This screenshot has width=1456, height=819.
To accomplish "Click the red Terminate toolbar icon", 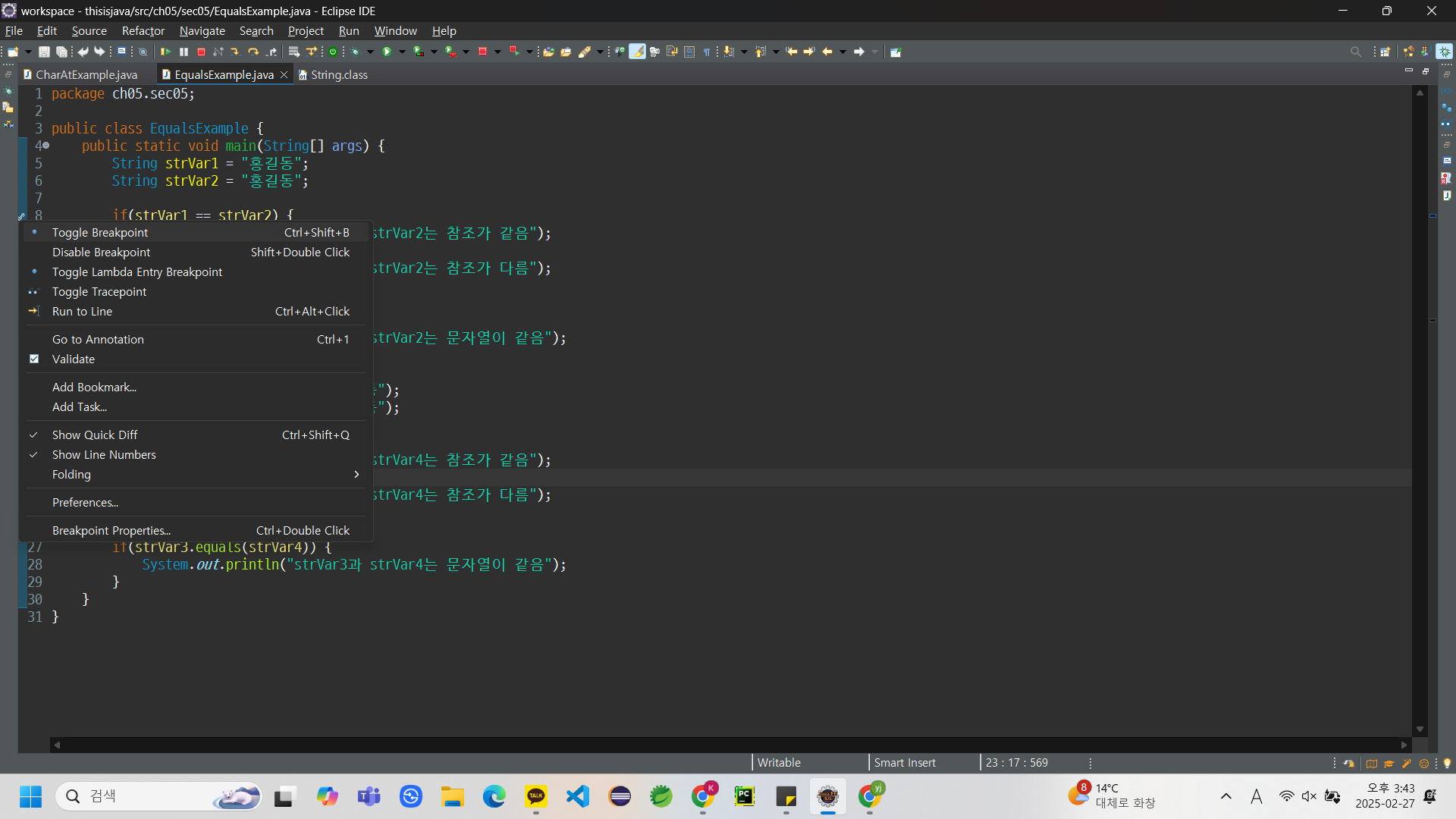I will [x=201, y=52].
